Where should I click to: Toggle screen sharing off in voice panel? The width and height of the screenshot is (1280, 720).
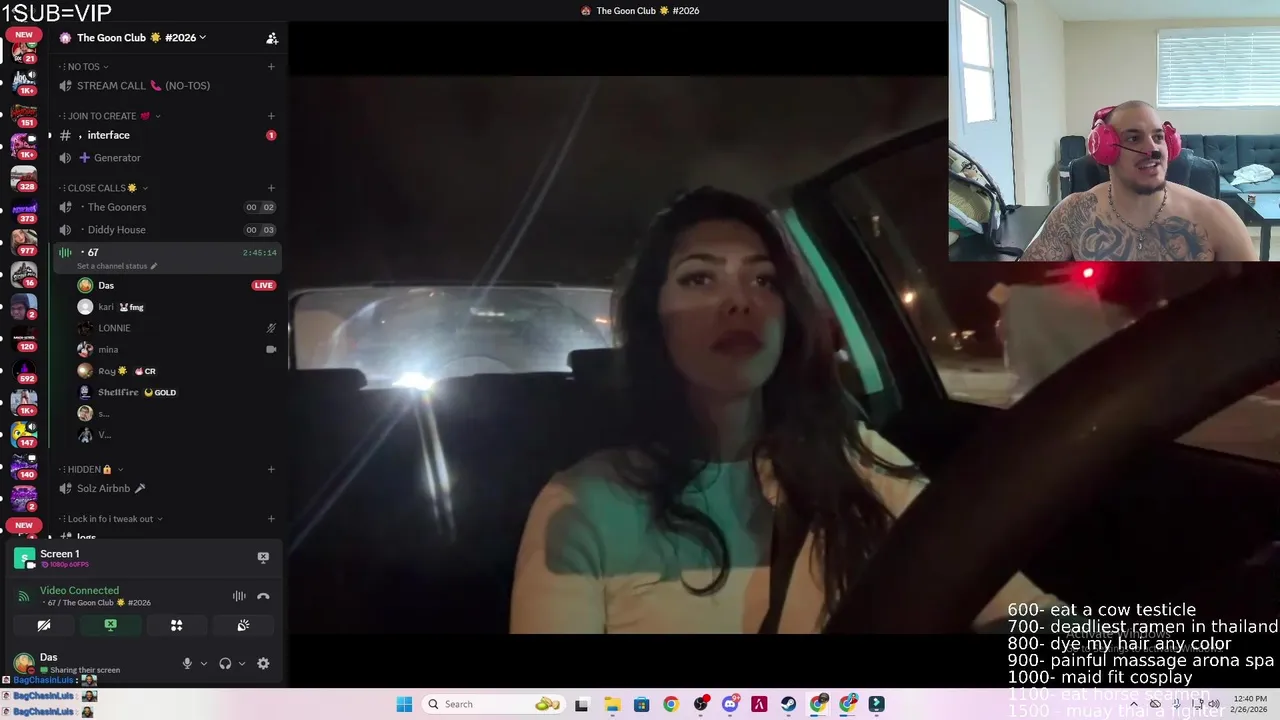tap(110, 625)
